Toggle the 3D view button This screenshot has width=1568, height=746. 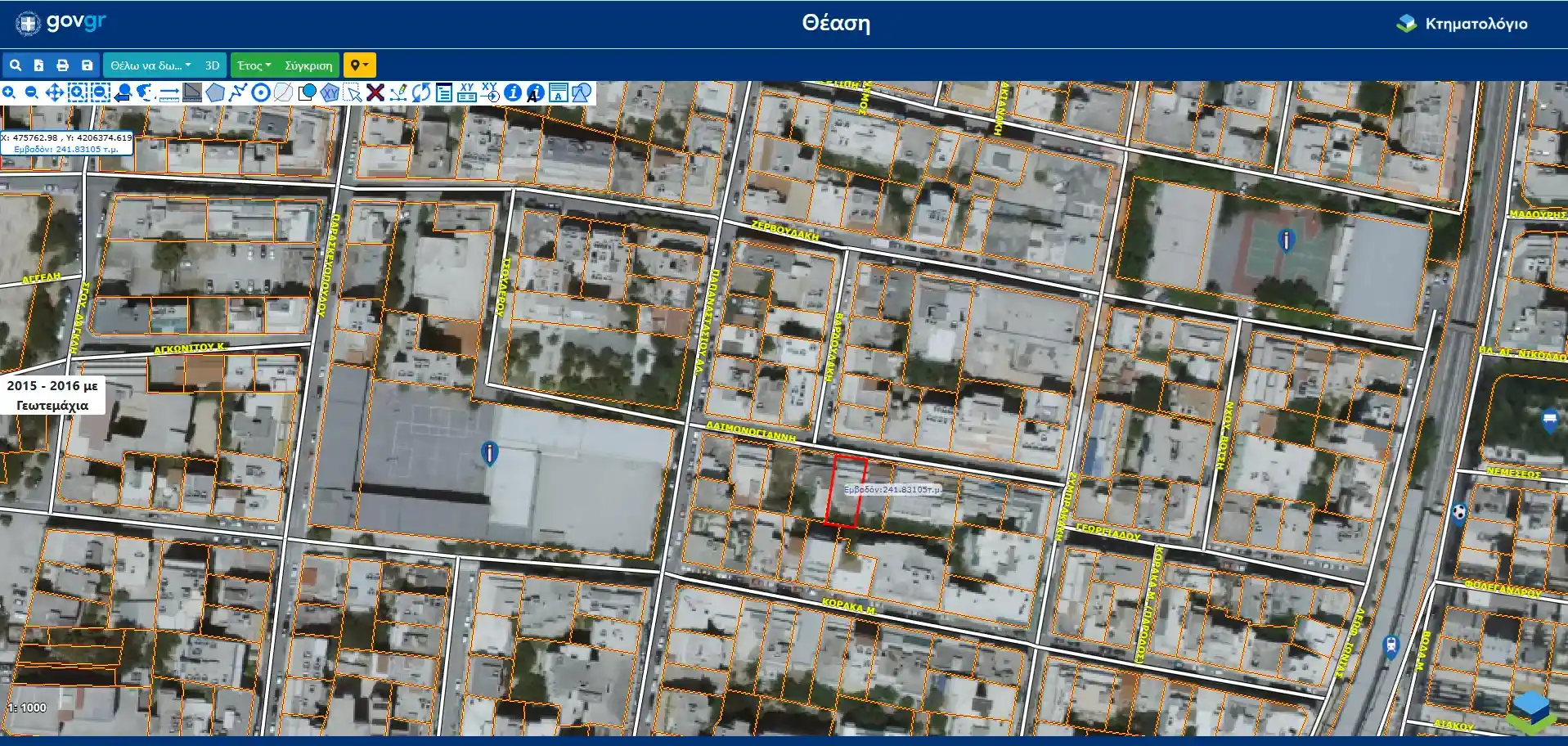[x=213, y=65]
